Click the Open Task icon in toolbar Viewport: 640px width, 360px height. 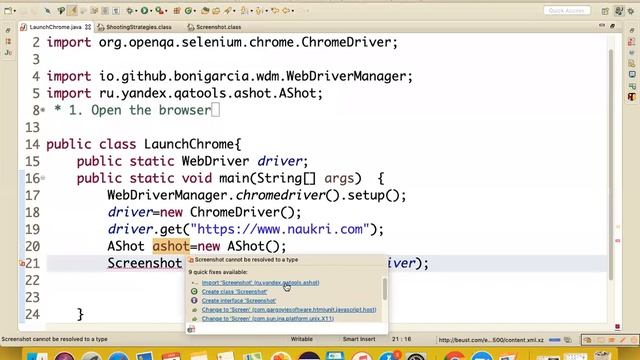(x=216, y=11)
